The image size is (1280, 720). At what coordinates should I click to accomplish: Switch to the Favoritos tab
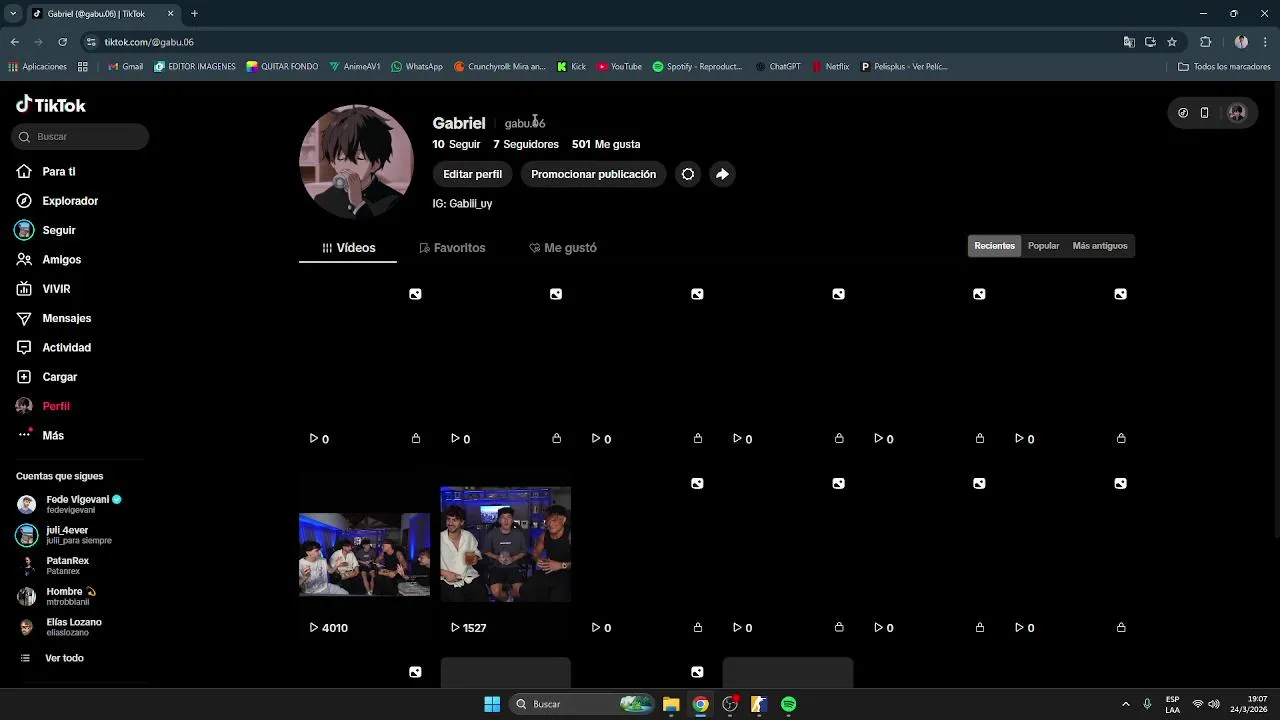click(452, 248)
